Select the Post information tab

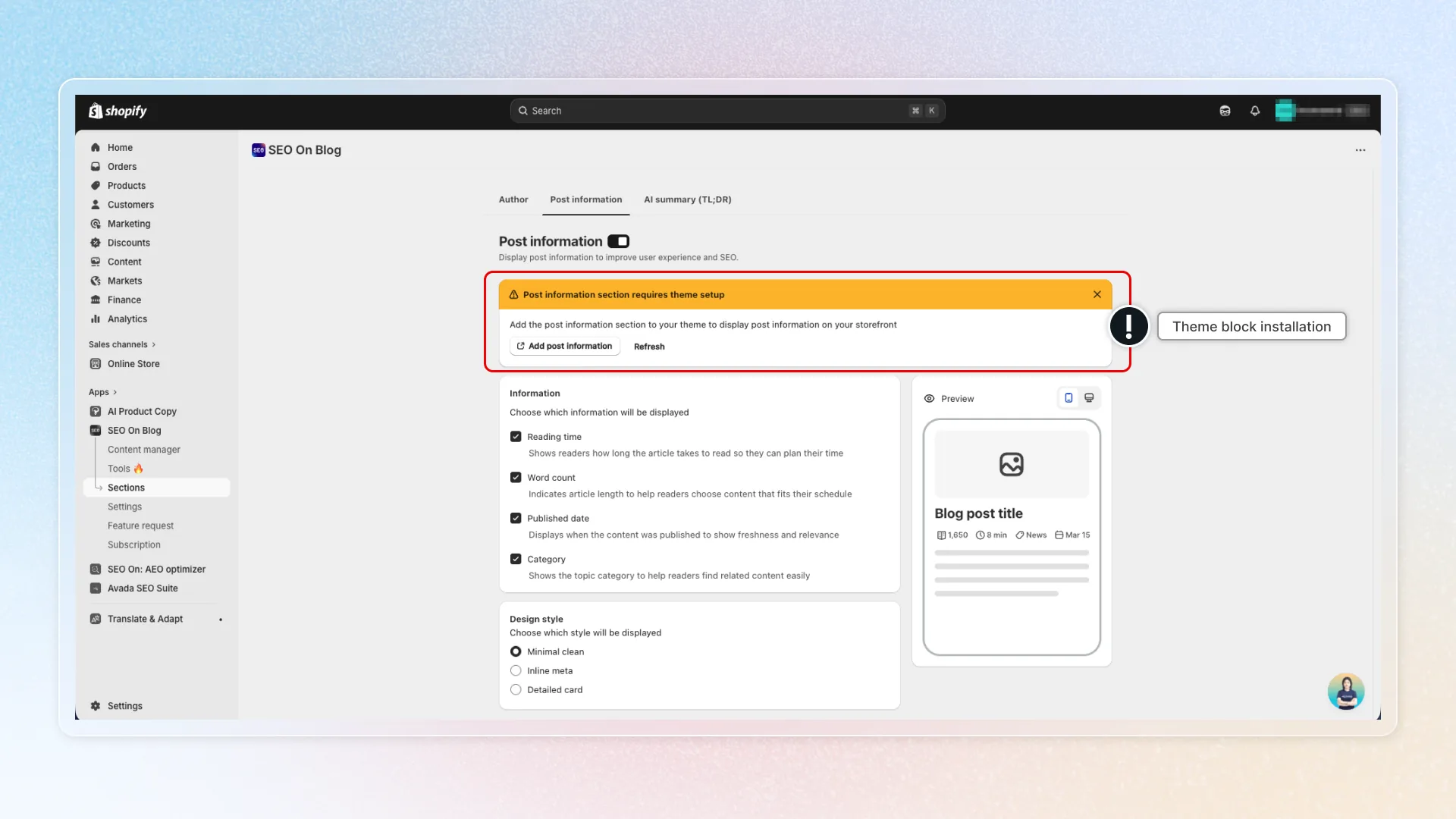pyautogui.click(x=586, y=200)
